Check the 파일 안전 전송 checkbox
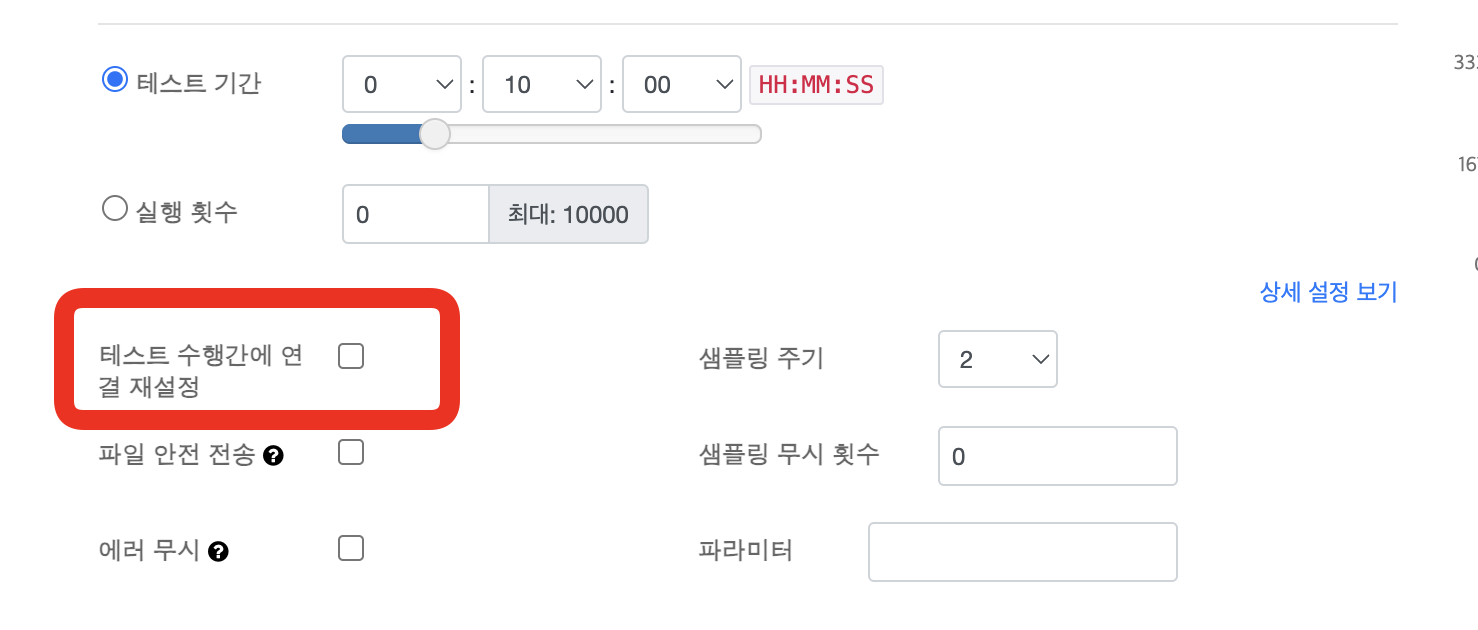This screenshot has height=630, width=1478. tap(351, 453)
